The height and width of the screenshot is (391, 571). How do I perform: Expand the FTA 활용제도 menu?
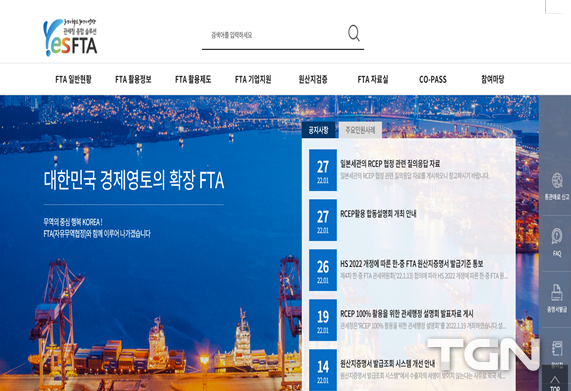point(193,79)
